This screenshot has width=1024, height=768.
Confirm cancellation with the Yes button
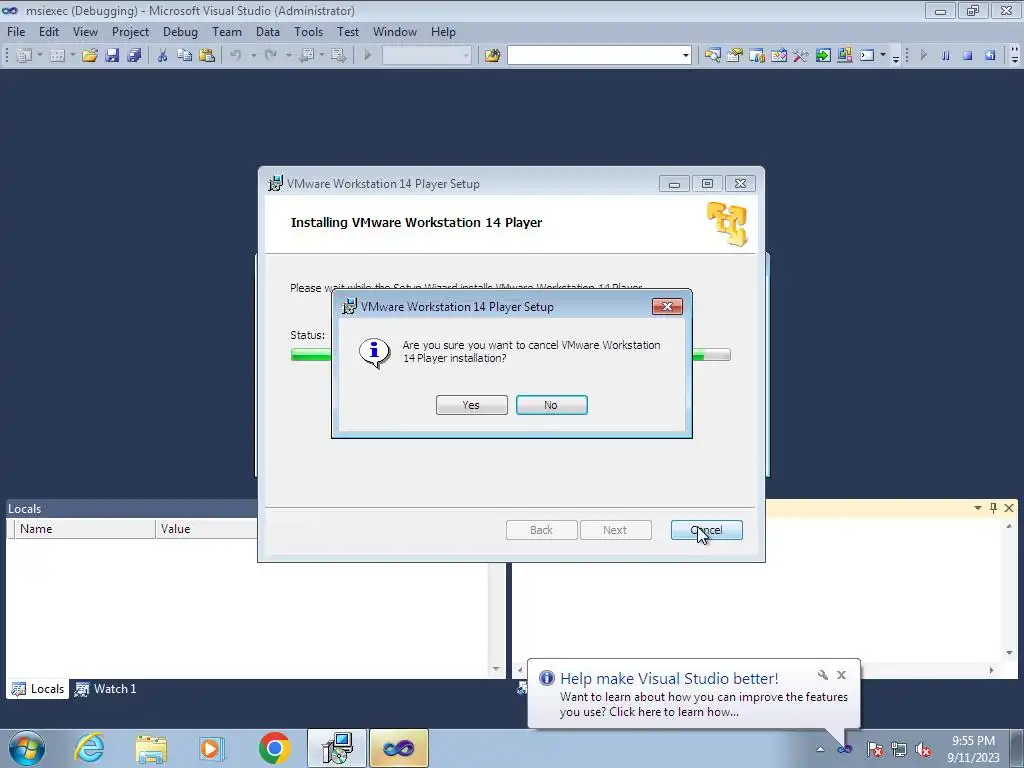tap(472, 405)
